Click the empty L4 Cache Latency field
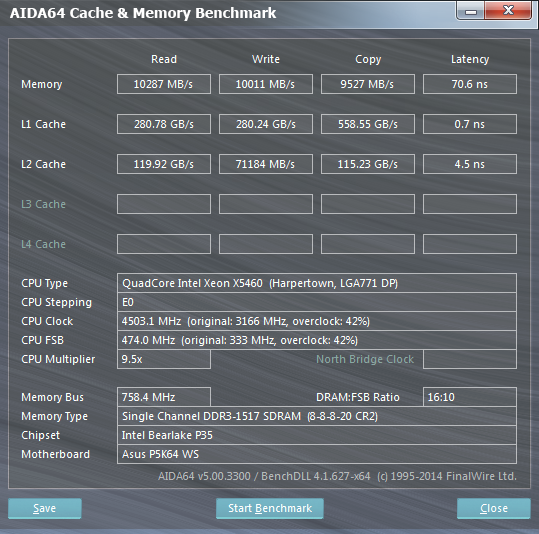Viewport: 539px width, 534px height. click(470, 244)
